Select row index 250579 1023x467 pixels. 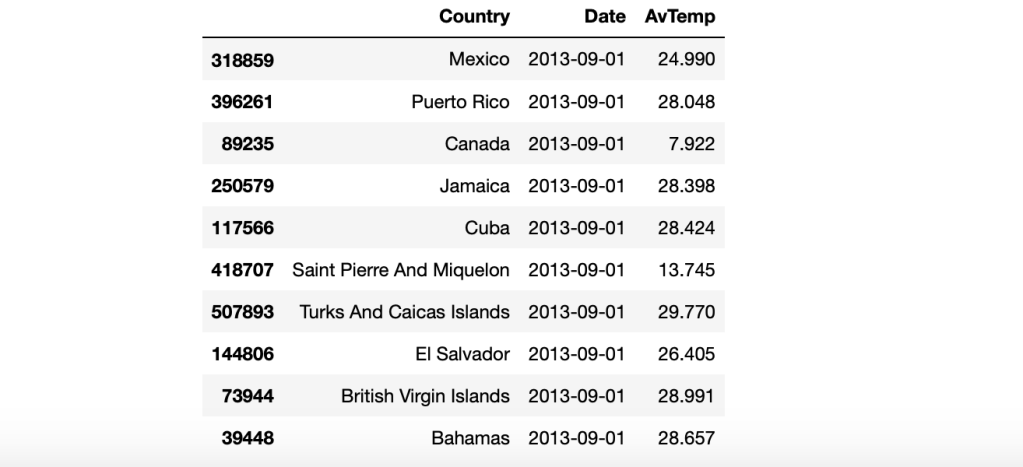[242, 186]
